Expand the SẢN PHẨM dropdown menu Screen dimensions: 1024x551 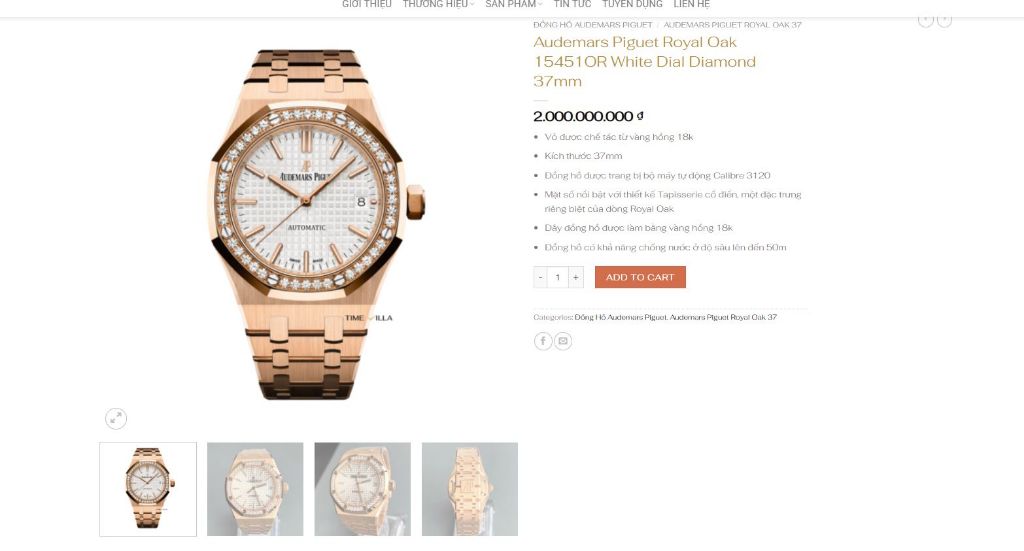[513, 4]
